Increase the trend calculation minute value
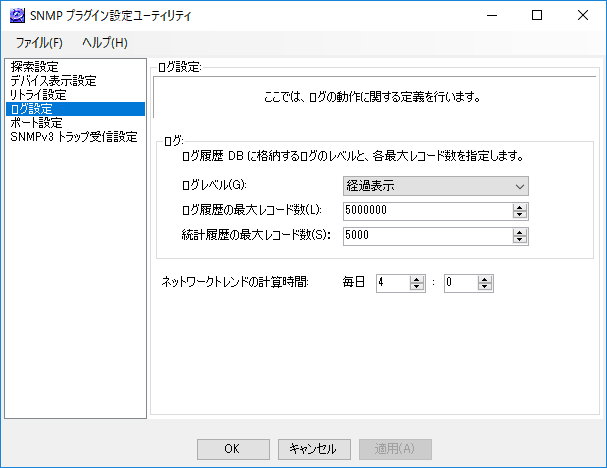This screenshot has width=607, height=468. (485, 279)
